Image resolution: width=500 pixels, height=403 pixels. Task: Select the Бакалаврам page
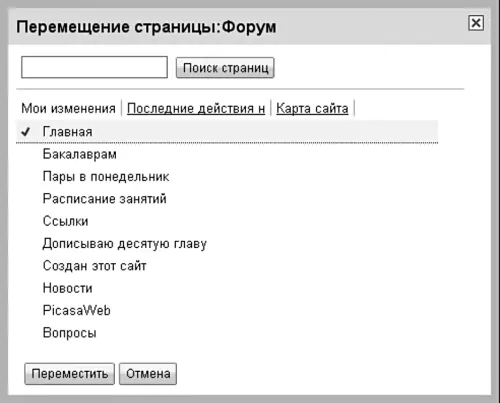pos(80,154)
